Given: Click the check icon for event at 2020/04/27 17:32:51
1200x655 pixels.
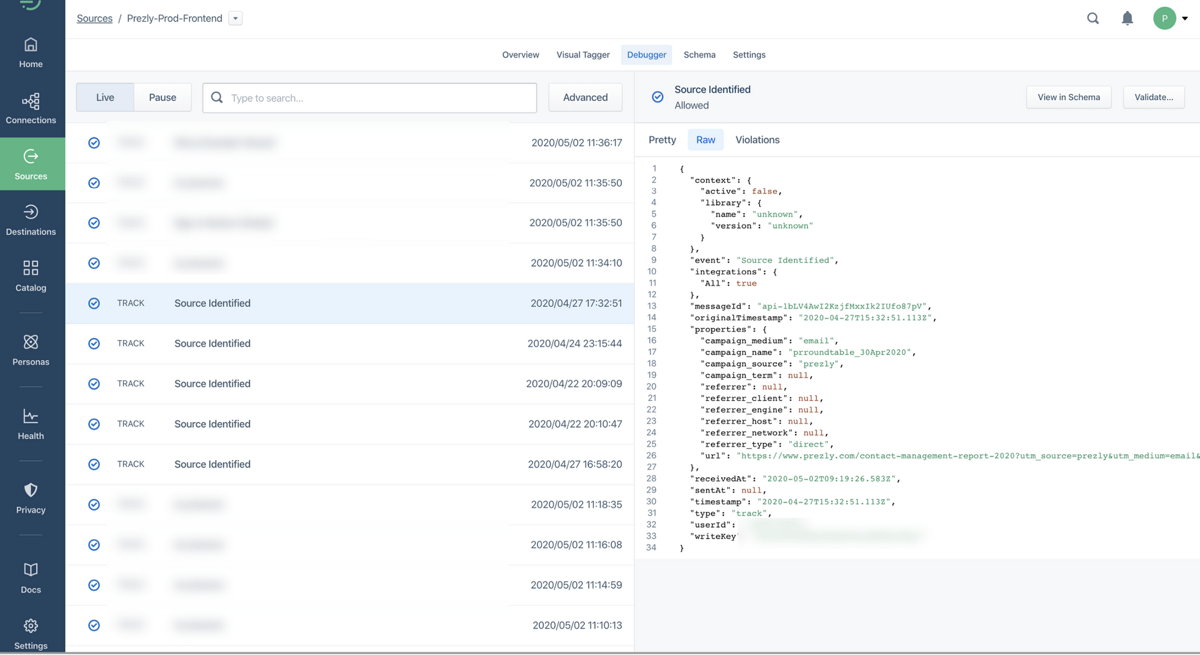Looking at the screenshot, I should pyautogui.click(x=94, y=303).
